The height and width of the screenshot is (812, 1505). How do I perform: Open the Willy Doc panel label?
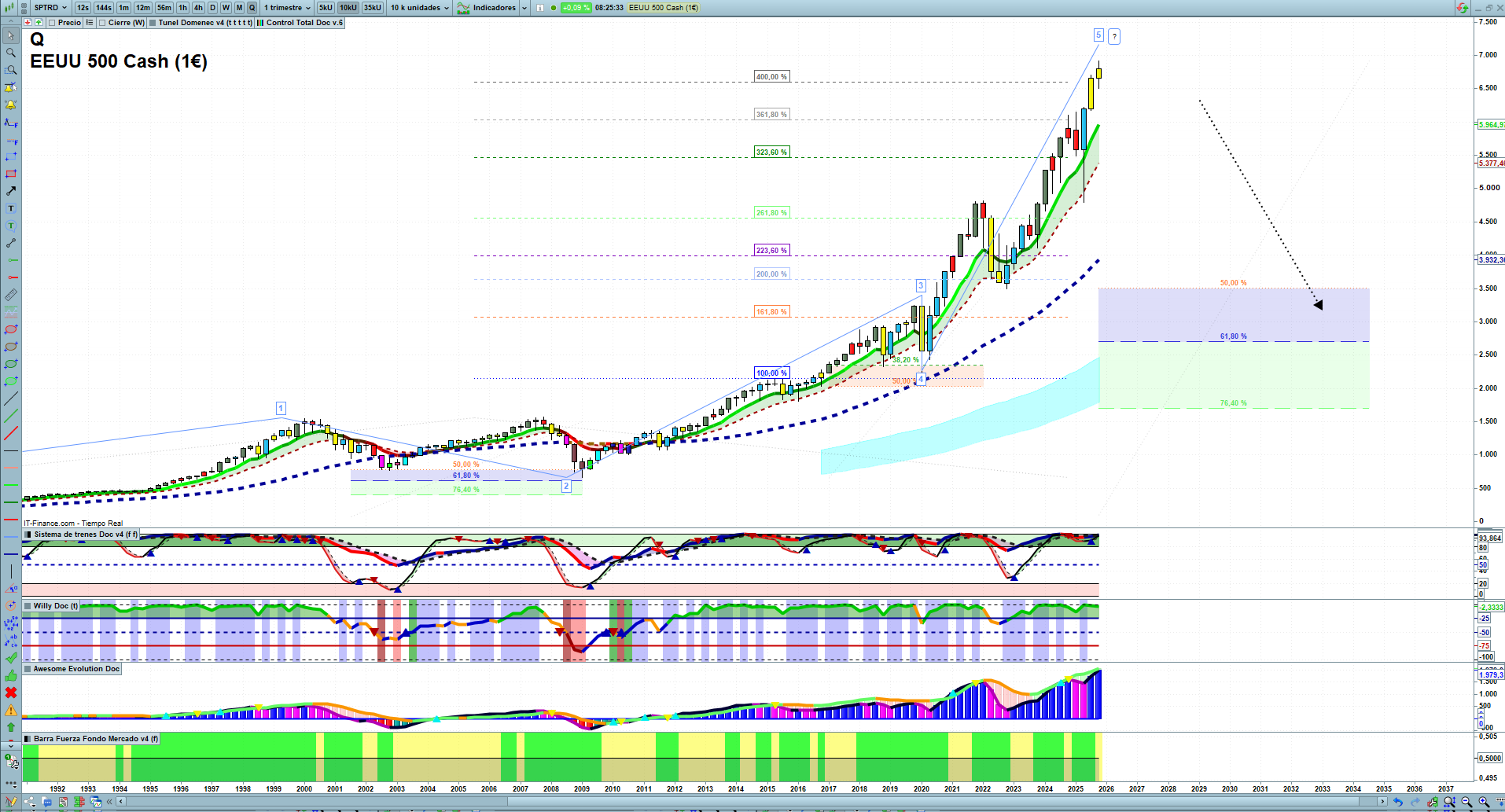[52, 606]
